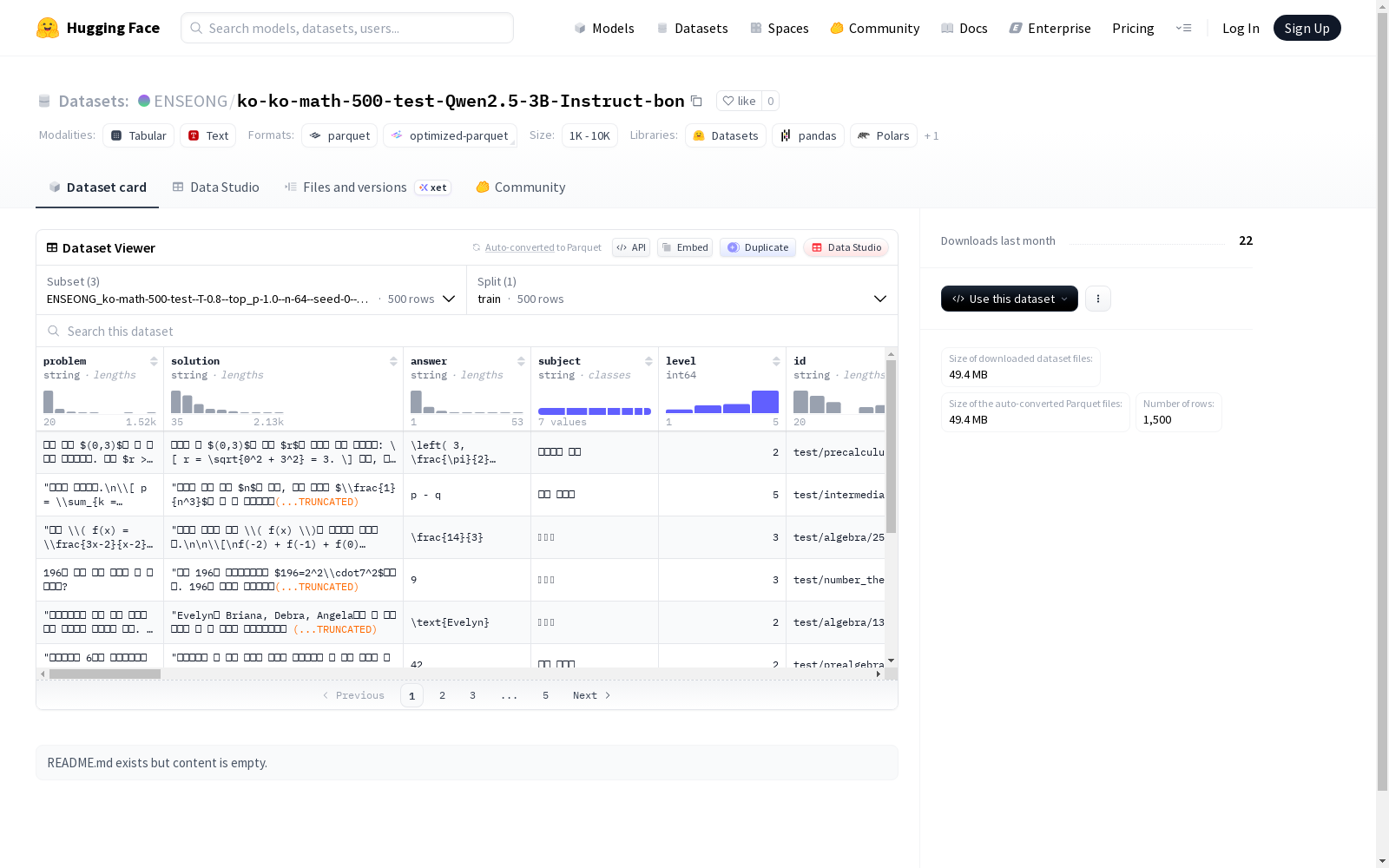Switch to the Dataset card tab

[97, 187]
